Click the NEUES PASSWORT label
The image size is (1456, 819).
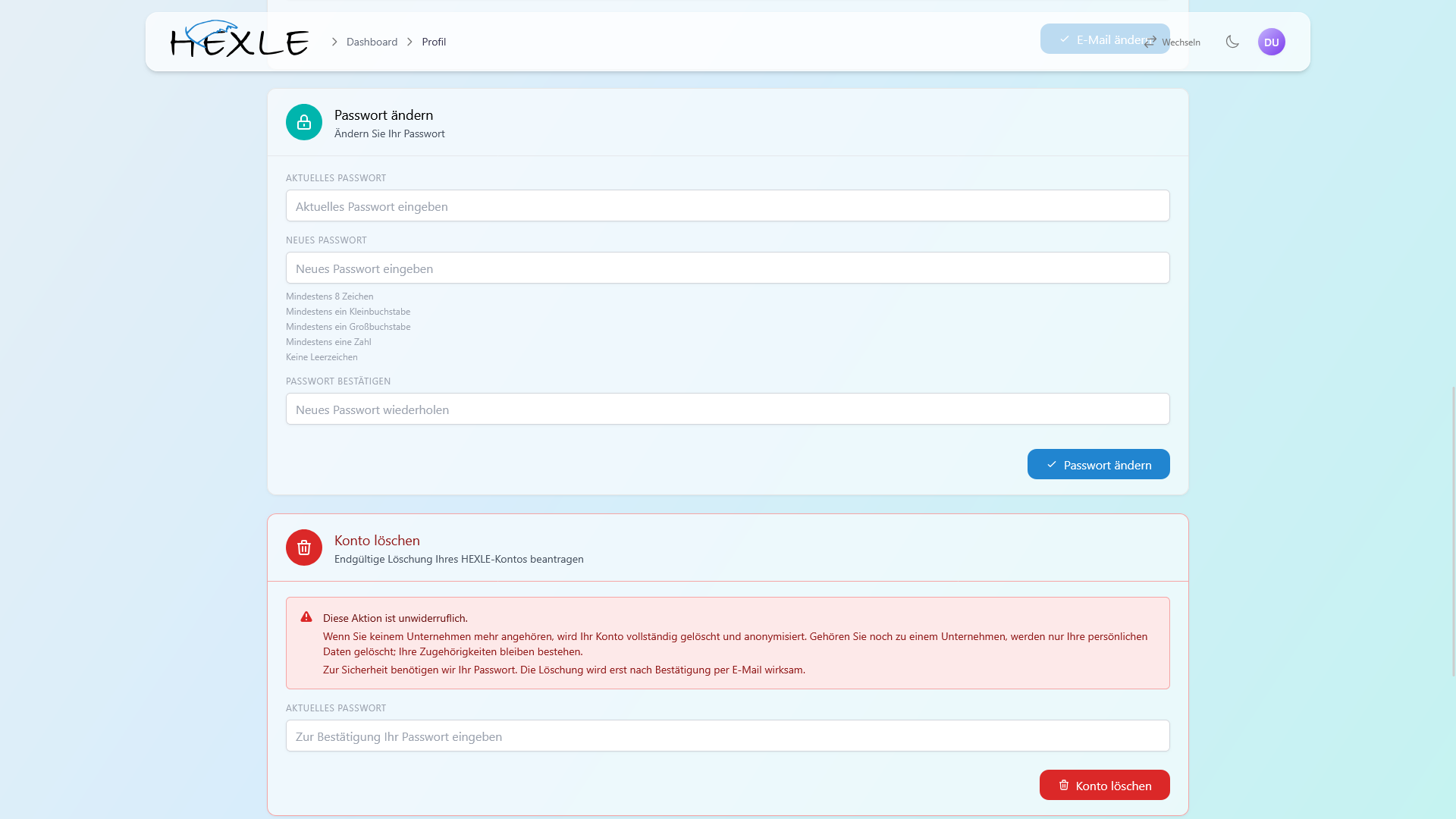326,240
